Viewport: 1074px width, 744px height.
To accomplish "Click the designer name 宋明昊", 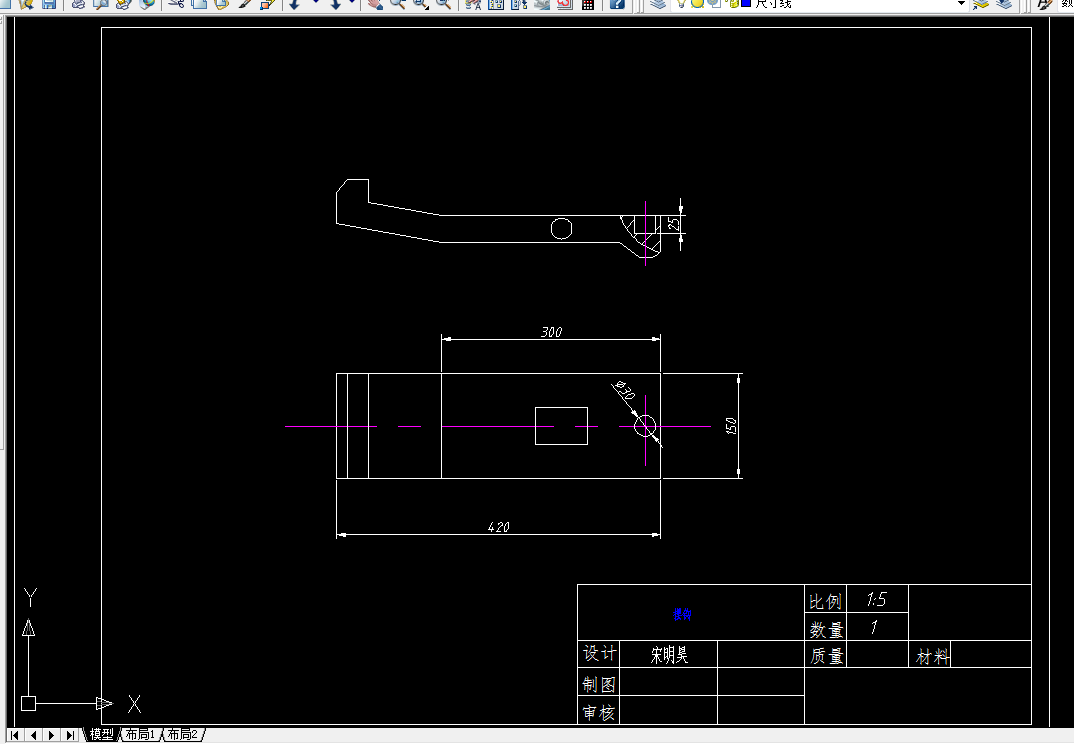I will click(669, 655).
